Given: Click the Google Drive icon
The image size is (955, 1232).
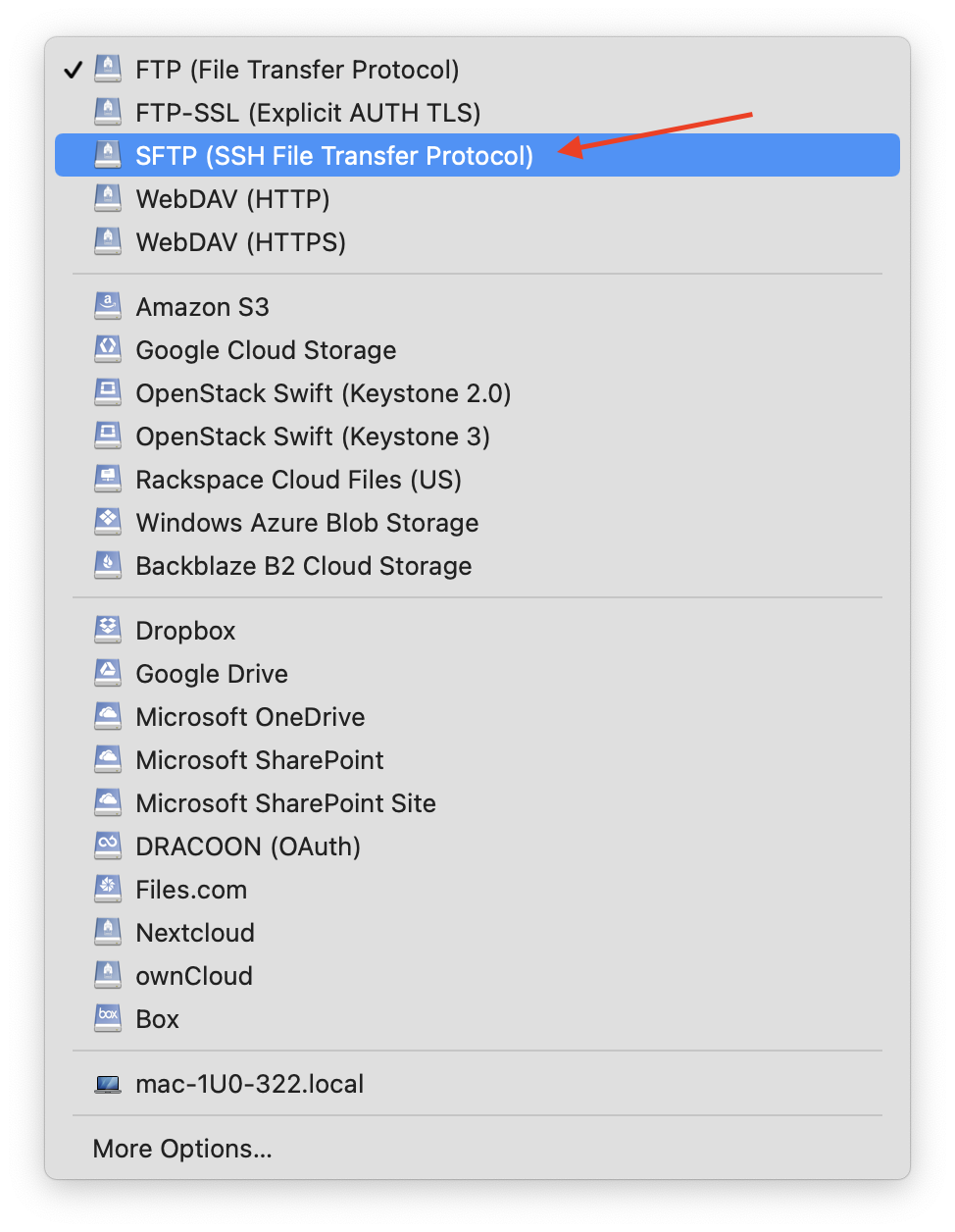Looking at the screenshot, I should (x=108, y=673).
